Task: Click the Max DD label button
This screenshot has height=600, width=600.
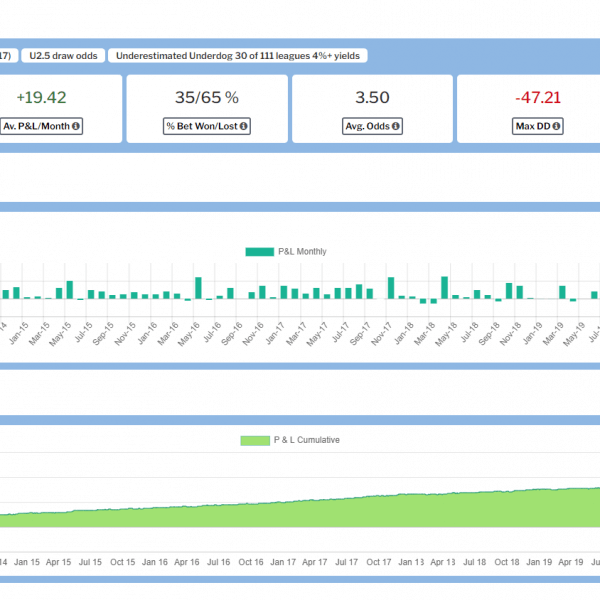Action: (538, 126)
